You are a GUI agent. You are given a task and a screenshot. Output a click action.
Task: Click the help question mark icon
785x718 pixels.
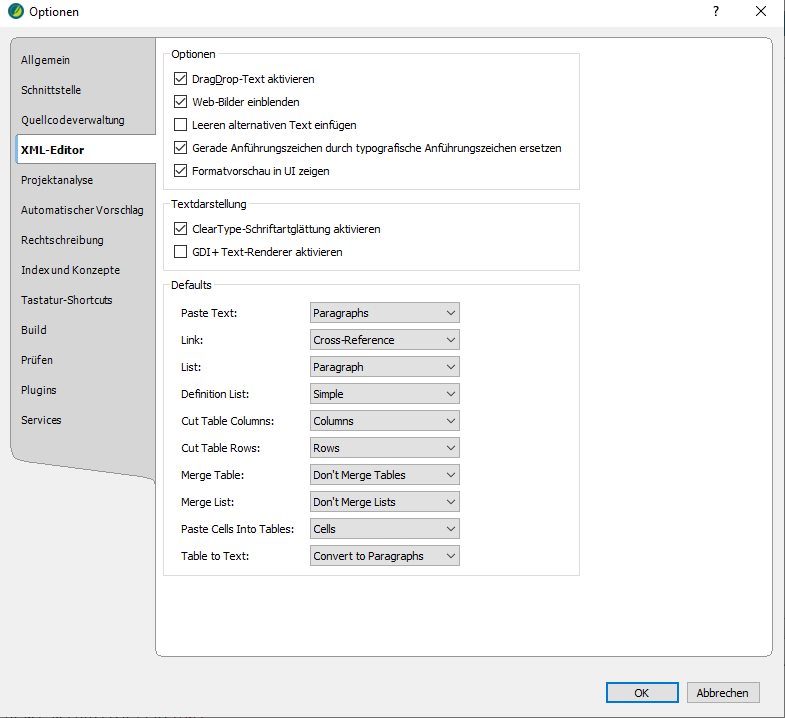[715, 12]
